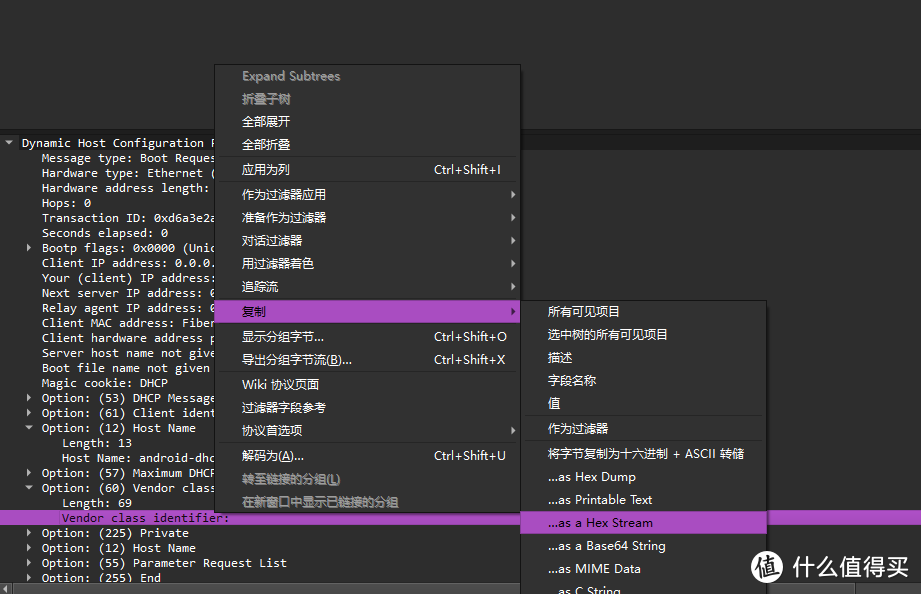Select 折叠子树 menu entry
The width and height of the screenshot is (921, 594).
(x=368, y=99)
